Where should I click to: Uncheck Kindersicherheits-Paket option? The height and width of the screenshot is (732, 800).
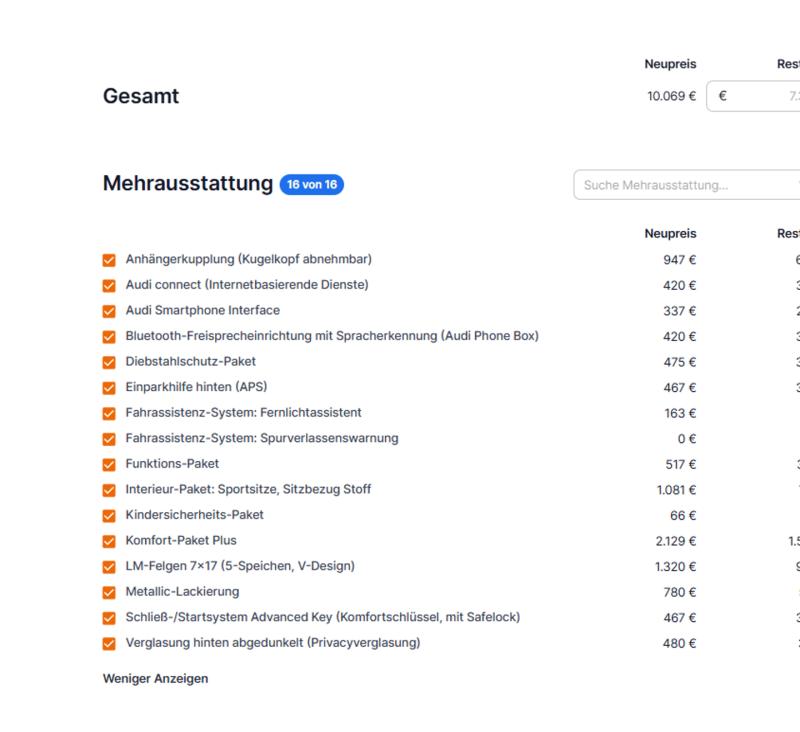[110, 516]
